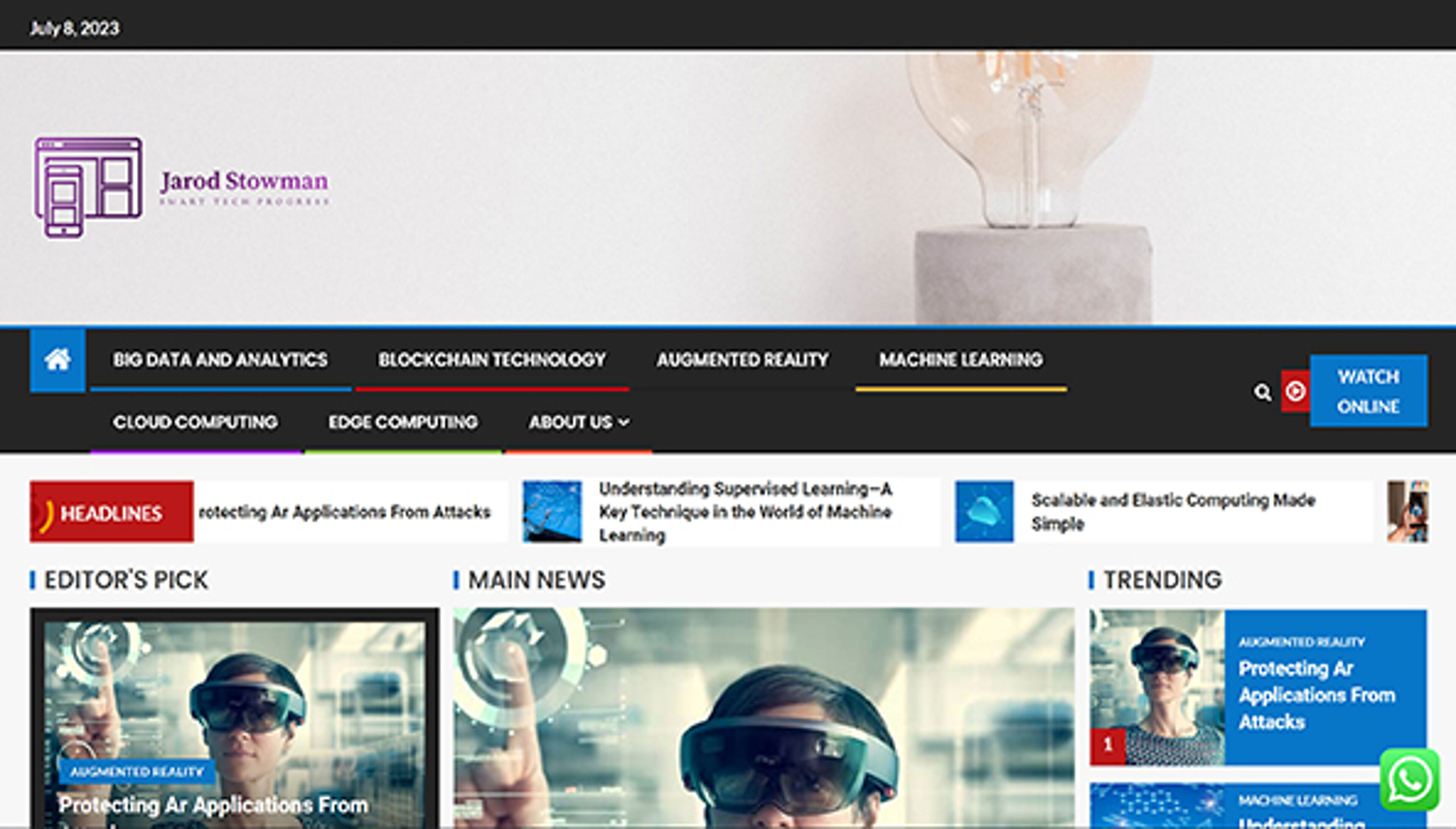
Task: Go to Blockchain Technology section
Action: 492,360
